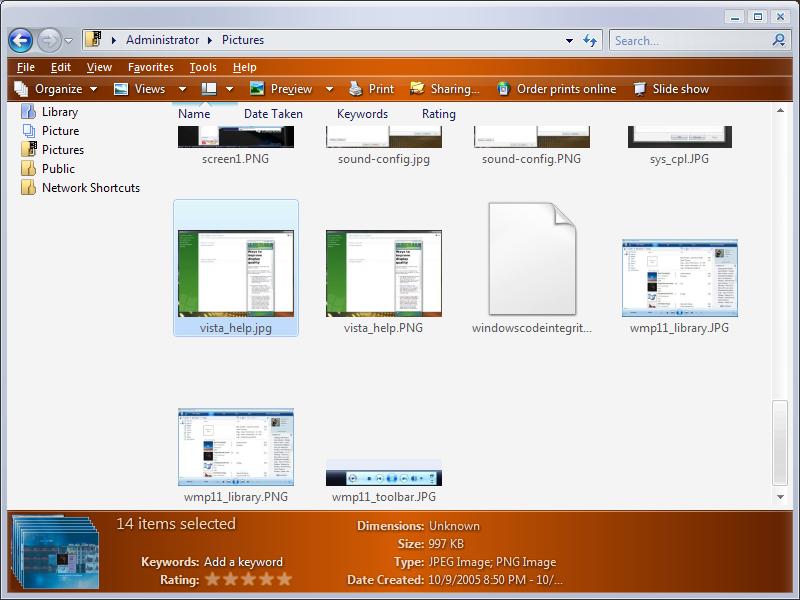Viewport: 800px width, 600px height.
Task: Open Order prints online
Action: 556,89
